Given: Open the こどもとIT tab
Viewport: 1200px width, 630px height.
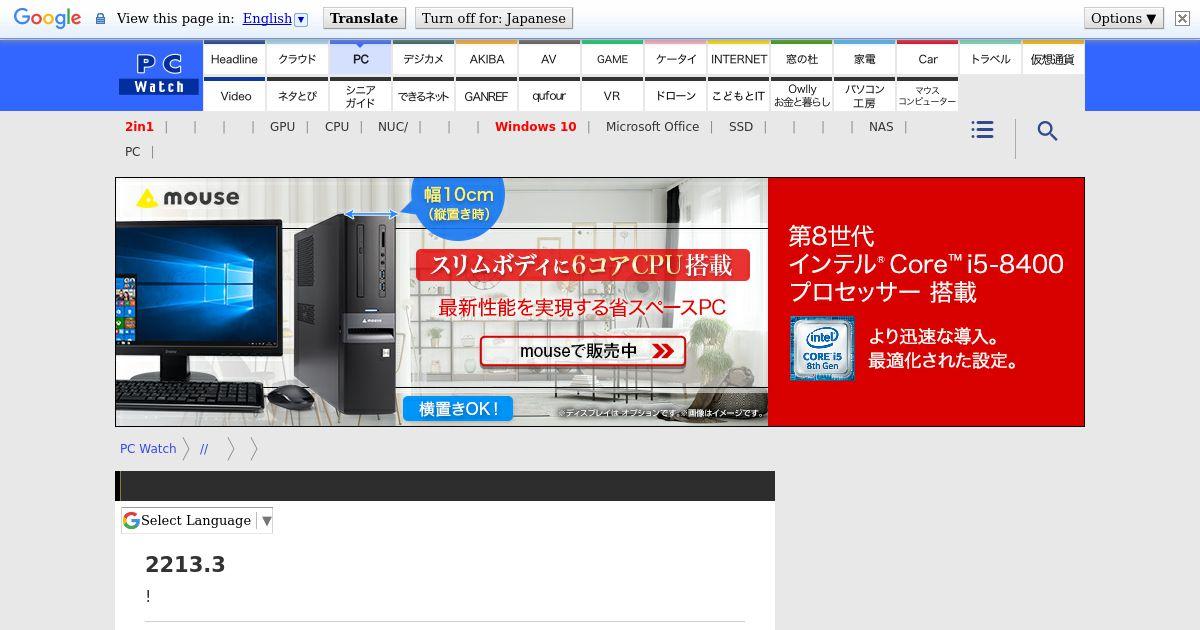Looking at the screenshot, I should [x=738, y=95].
